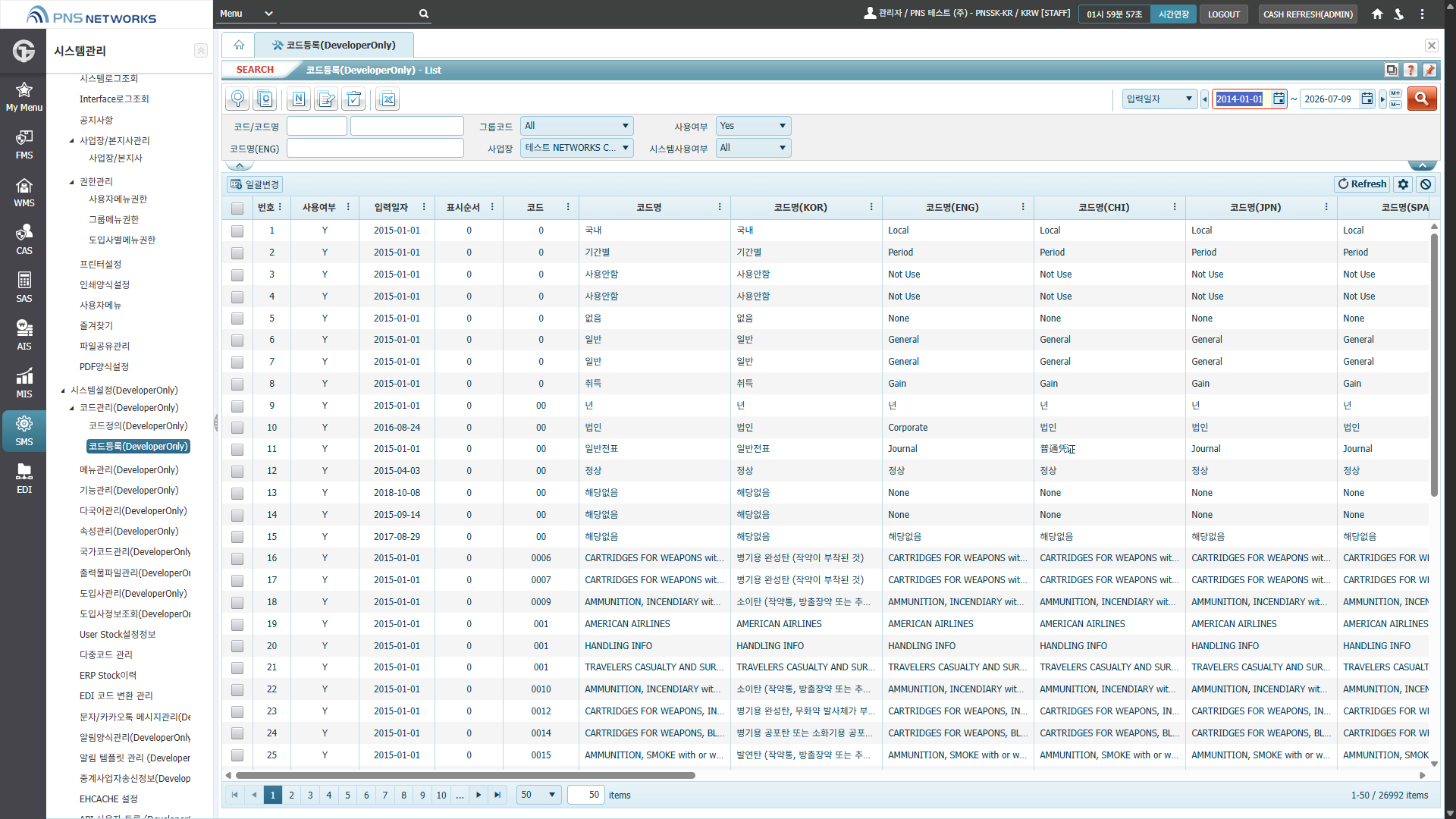Viewport: 1456px width, 819px height.
Task: Click the LOGOUT button
Action: tap(1223, 14)
